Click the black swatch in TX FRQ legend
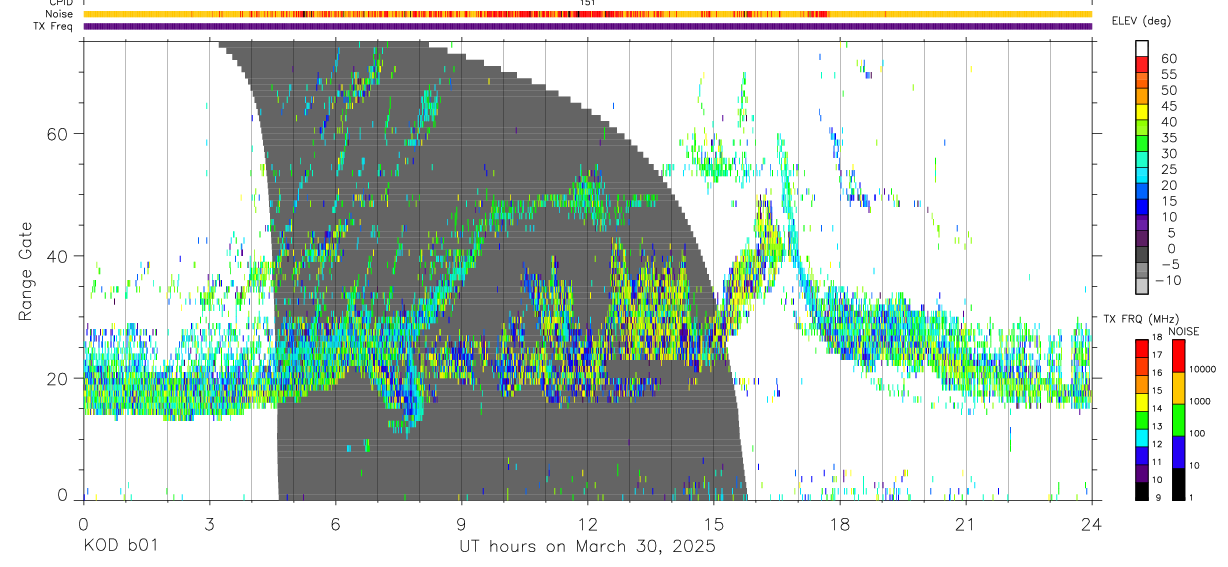 coord(1142,491)
